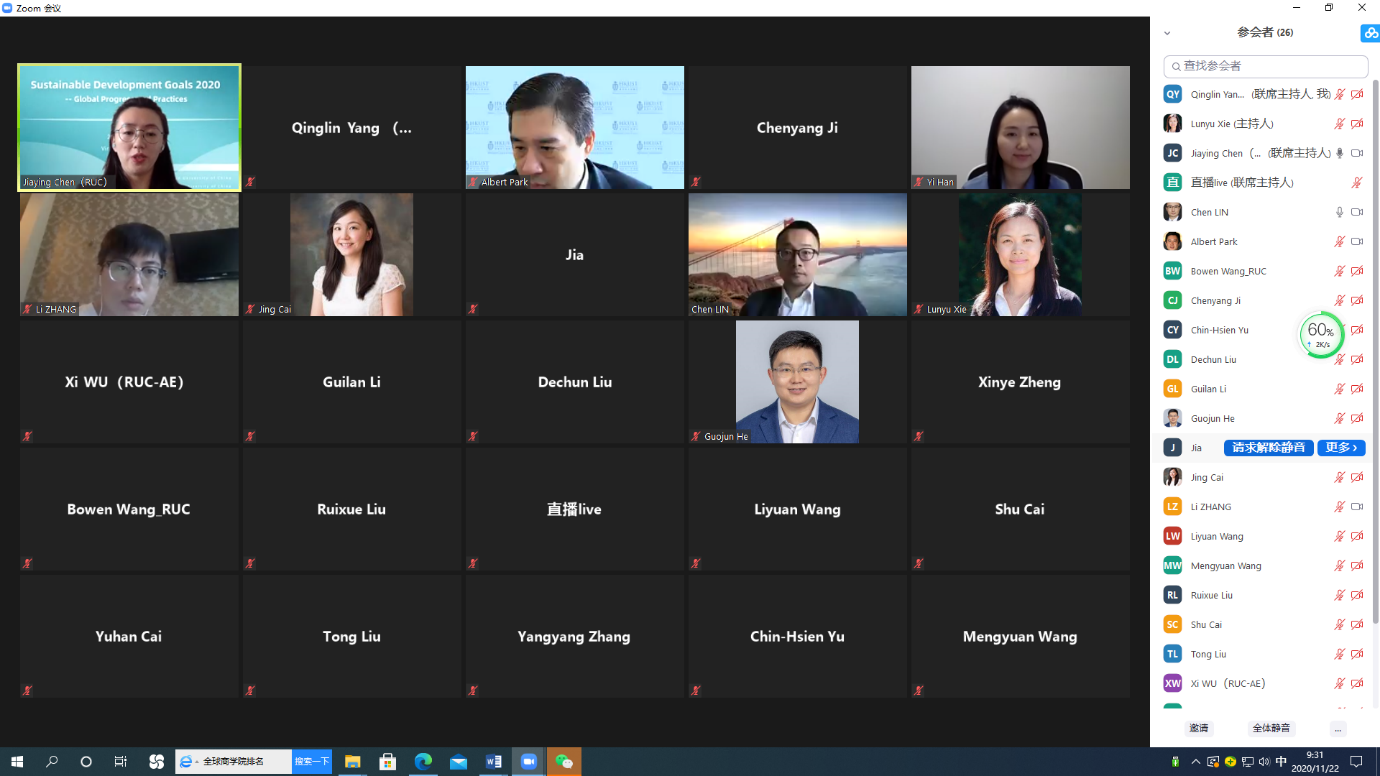Open Microsoft Edge from the taskbar
Viewport: 1380px width, 776px height.
pos(423,762)
